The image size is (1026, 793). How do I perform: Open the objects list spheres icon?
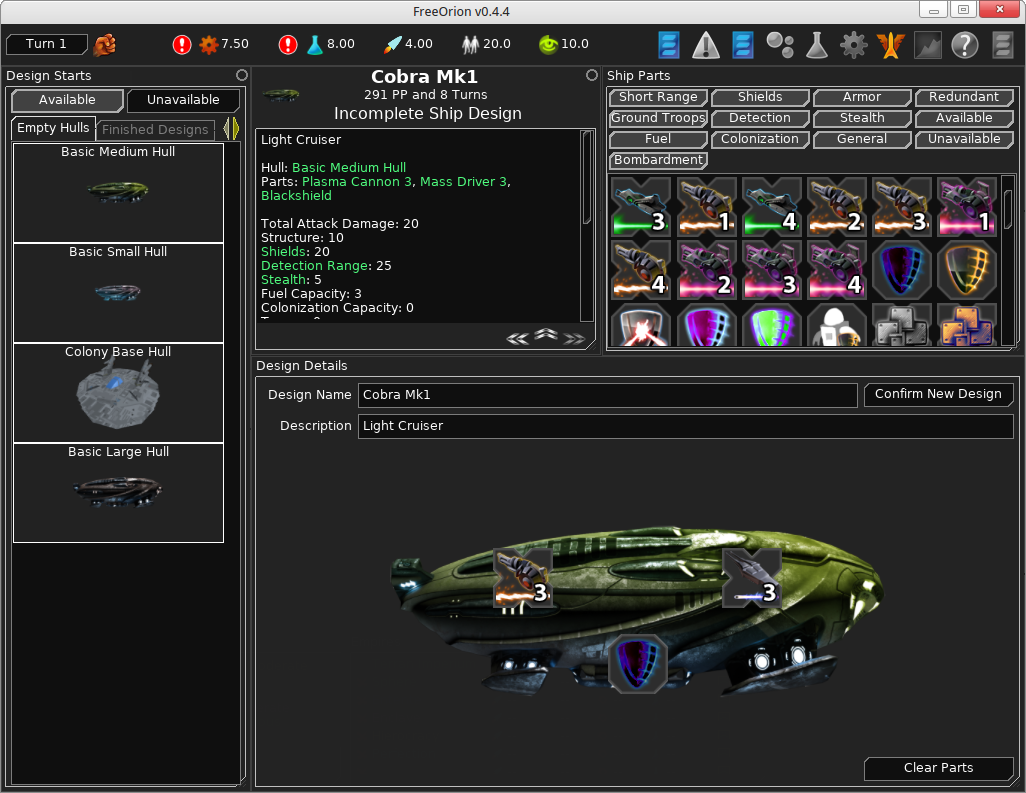click(780, 45)
